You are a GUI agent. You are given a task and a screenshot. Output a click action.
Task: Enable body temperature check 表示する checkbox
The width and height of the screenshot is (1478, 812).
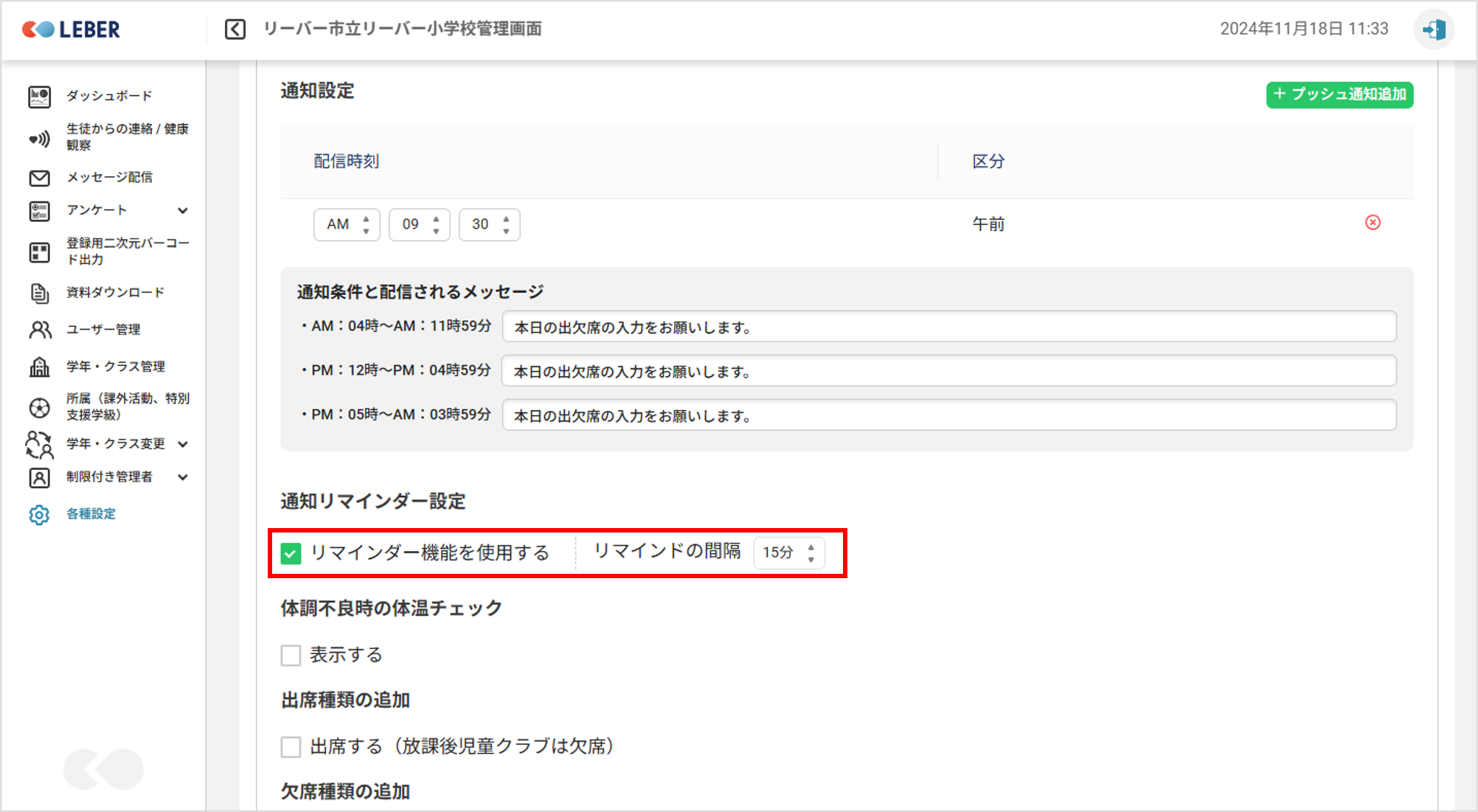291,655
